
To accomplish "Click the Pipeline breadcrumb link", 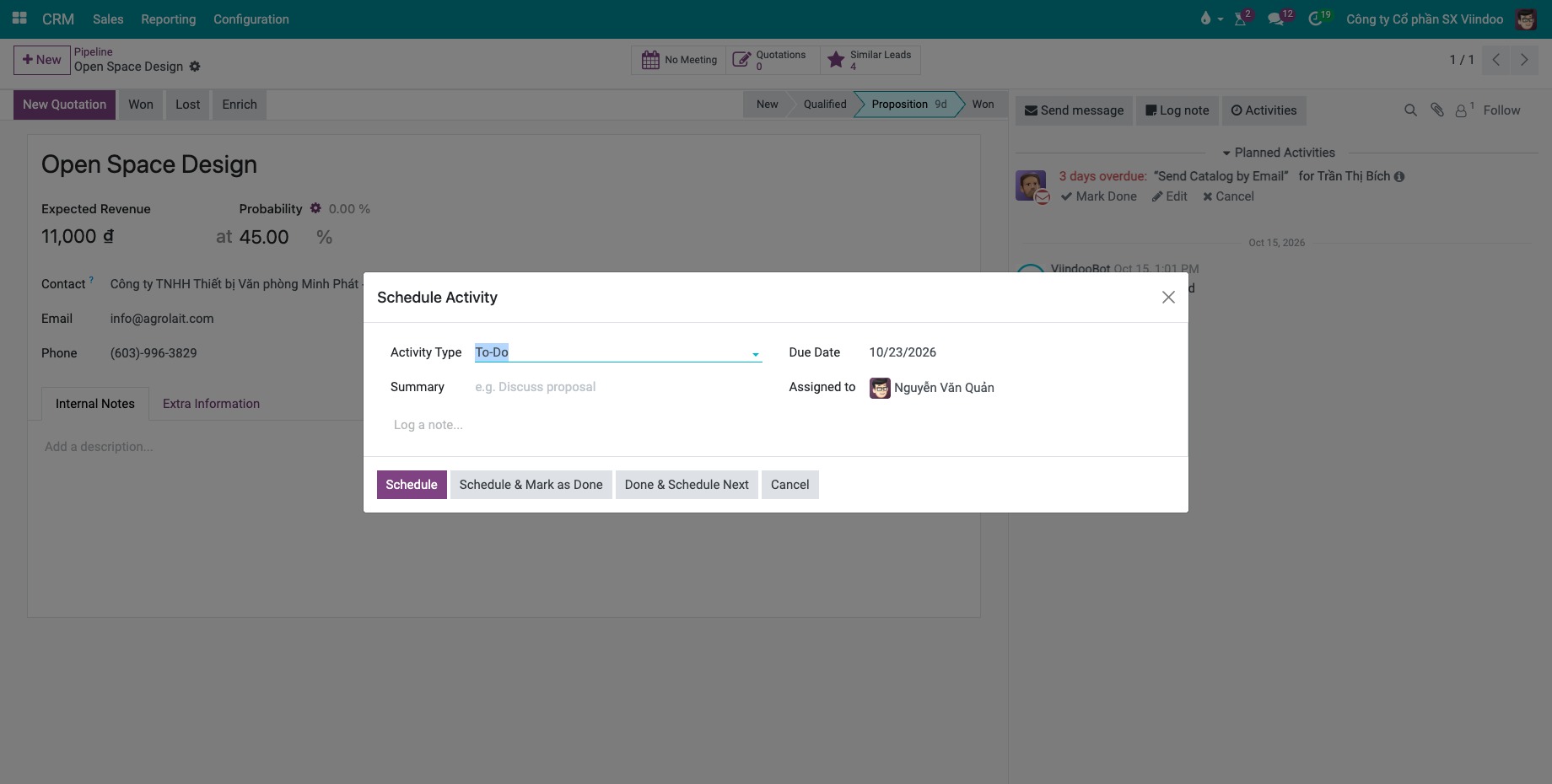I will 93,52.
